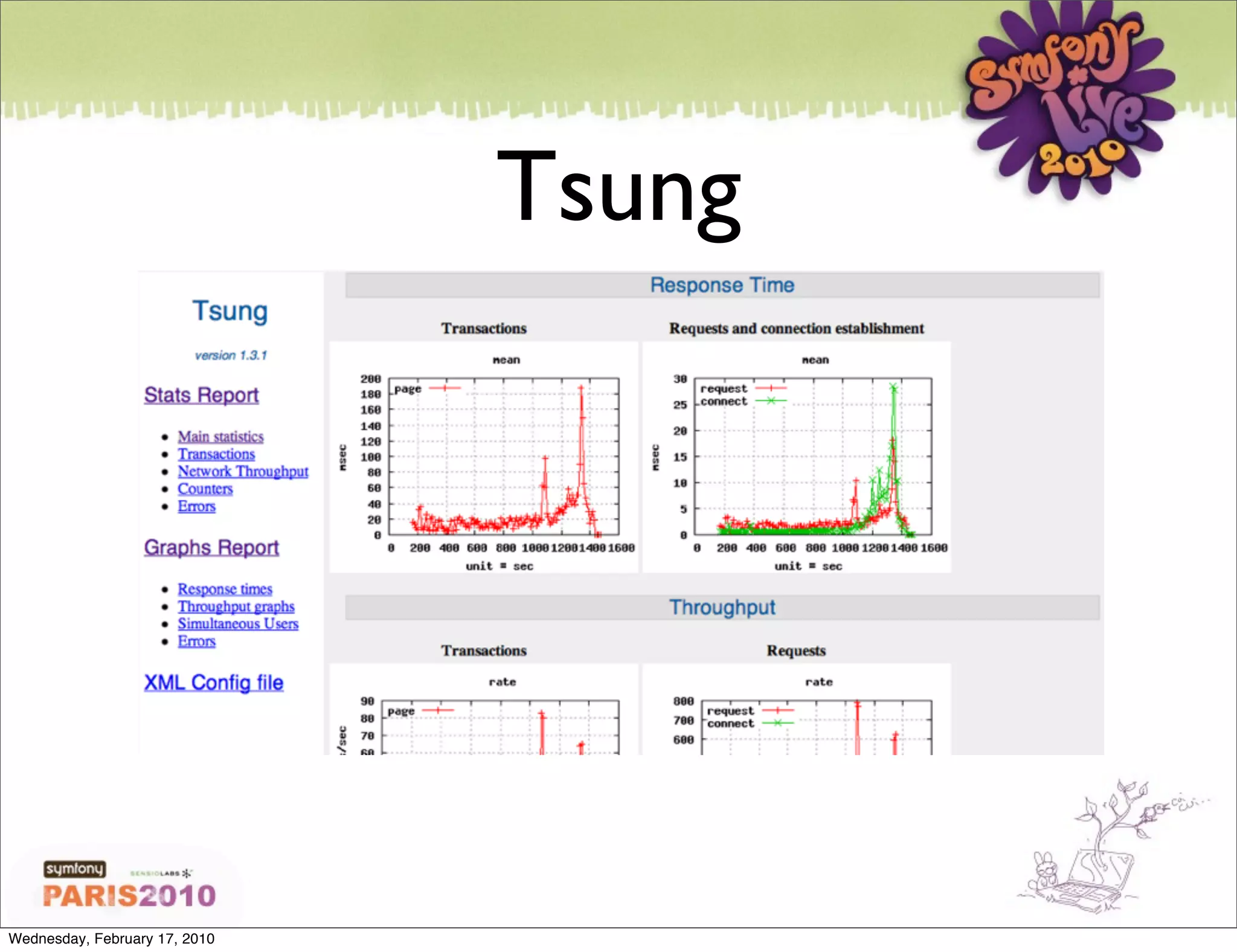Viewport: 1237px width, 952px height.
Task: Click the Counters link
Action: (x=205, y=489)
